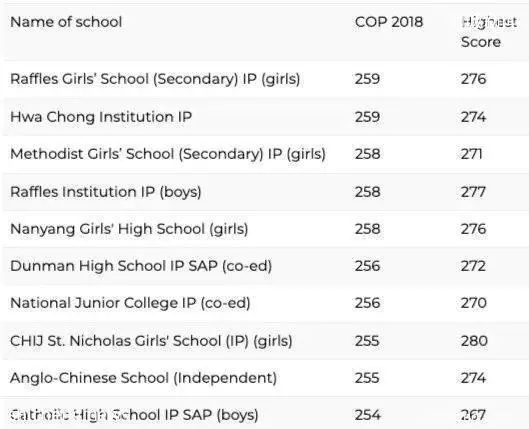This screenshot has width=529, height=429.
Task: Select National Junior College IP (co-ed)
Action: pos(130,303)
